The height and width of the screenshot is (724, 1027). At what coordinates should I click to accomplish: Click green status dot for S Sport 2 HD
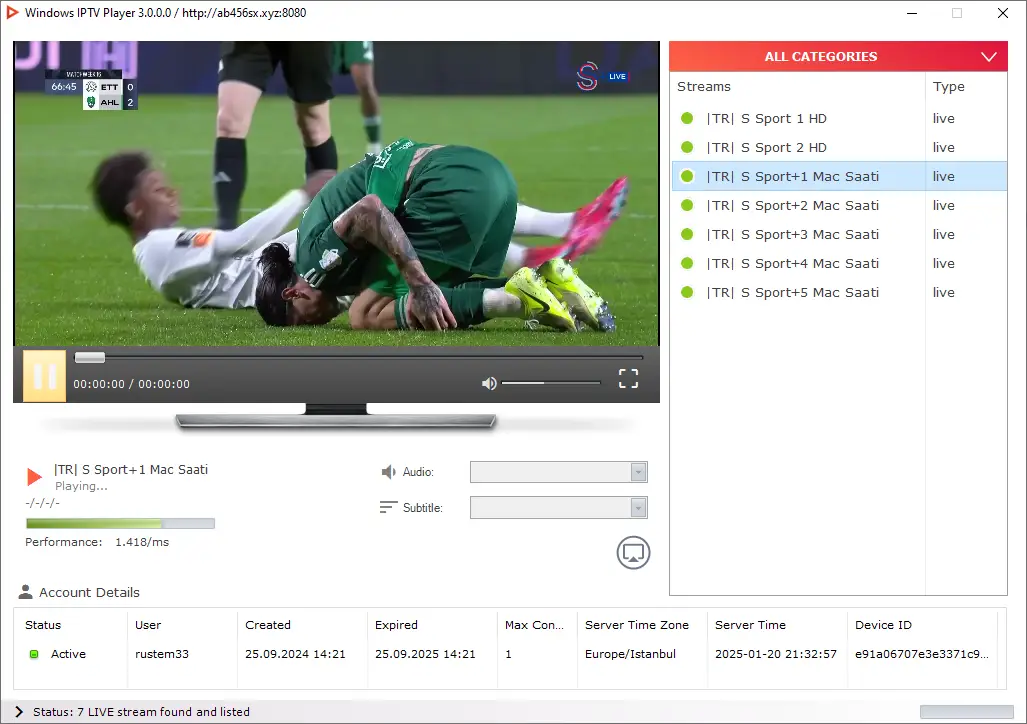pos(687,147)
